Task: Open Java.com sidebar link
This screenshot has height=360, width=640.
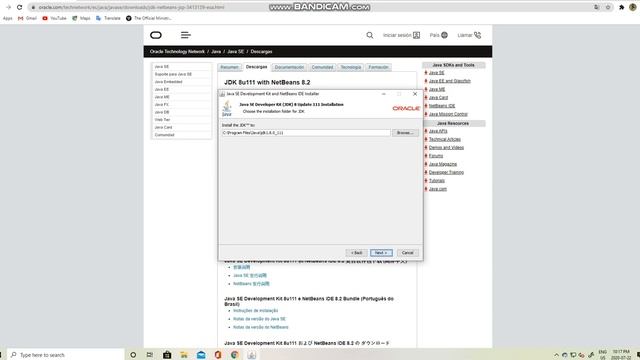Action: (438, 189)
